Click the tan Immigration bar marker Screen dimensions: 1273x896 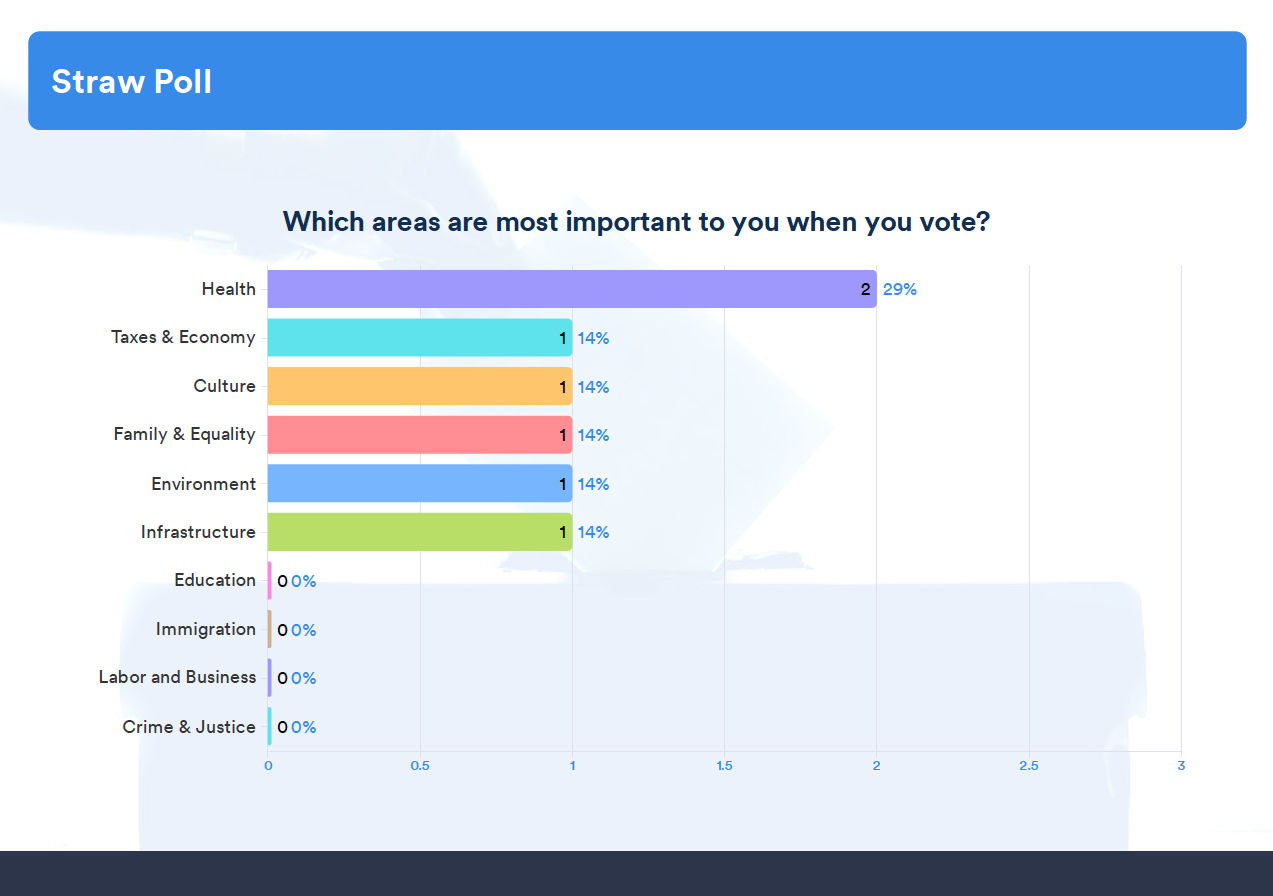click(269, 629)
